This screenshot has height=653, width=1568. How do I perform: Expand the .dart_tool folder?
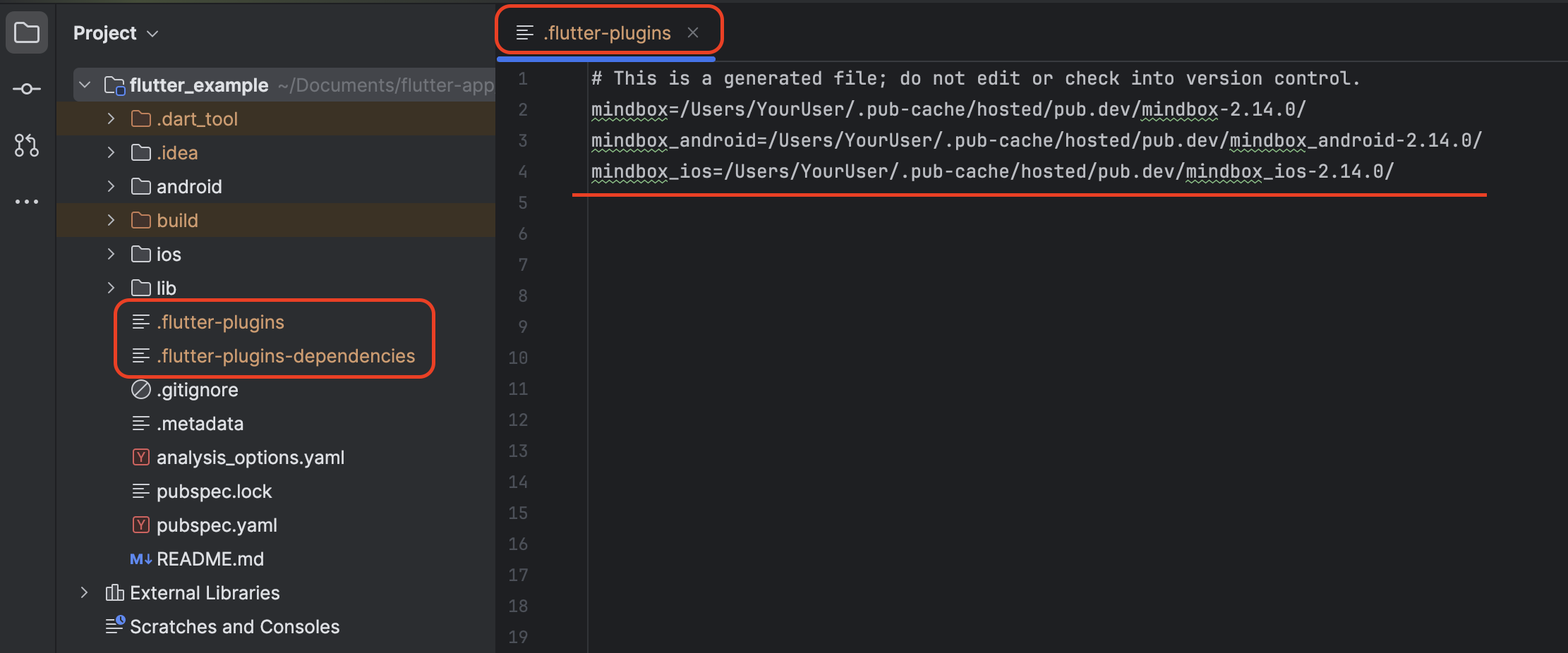pos(111,119)
